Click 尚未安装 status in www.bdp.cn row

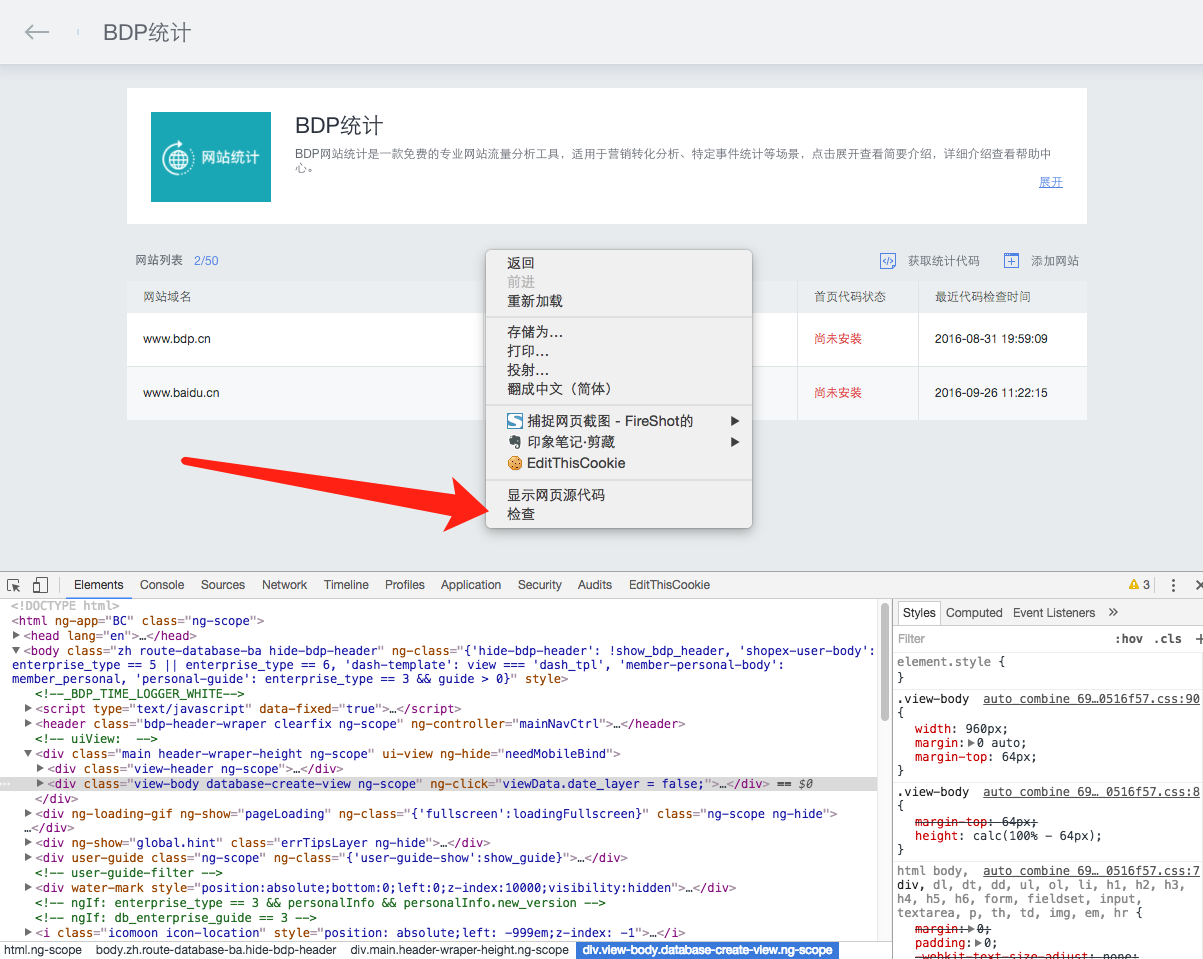click(x=838, y=339)
